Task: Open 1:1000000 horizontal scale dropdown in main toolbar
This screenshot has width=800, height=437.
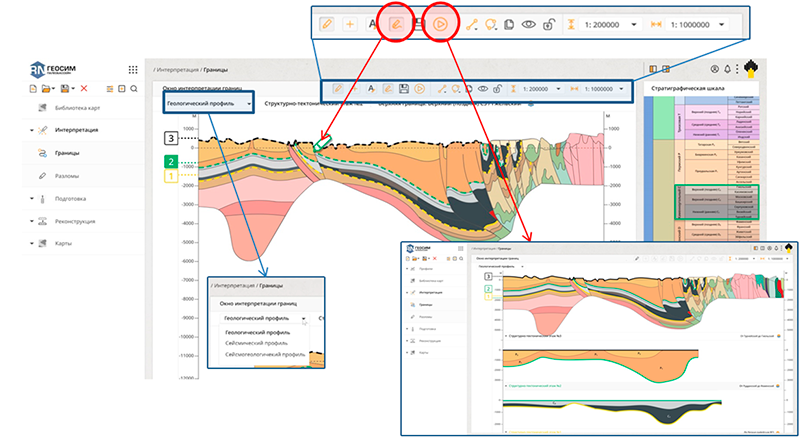Action: pyautogui.click(x=605, y=89)
